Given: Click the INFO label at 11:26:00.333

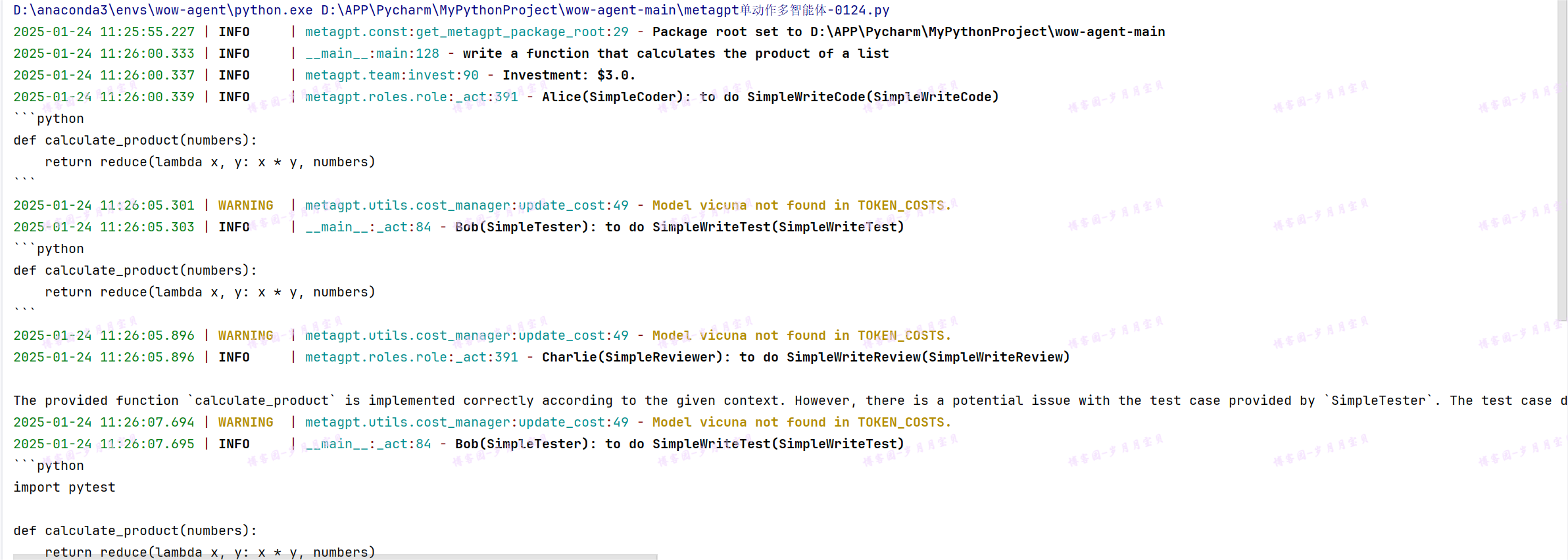Looking at the screenshot, I should pos(234,54).
